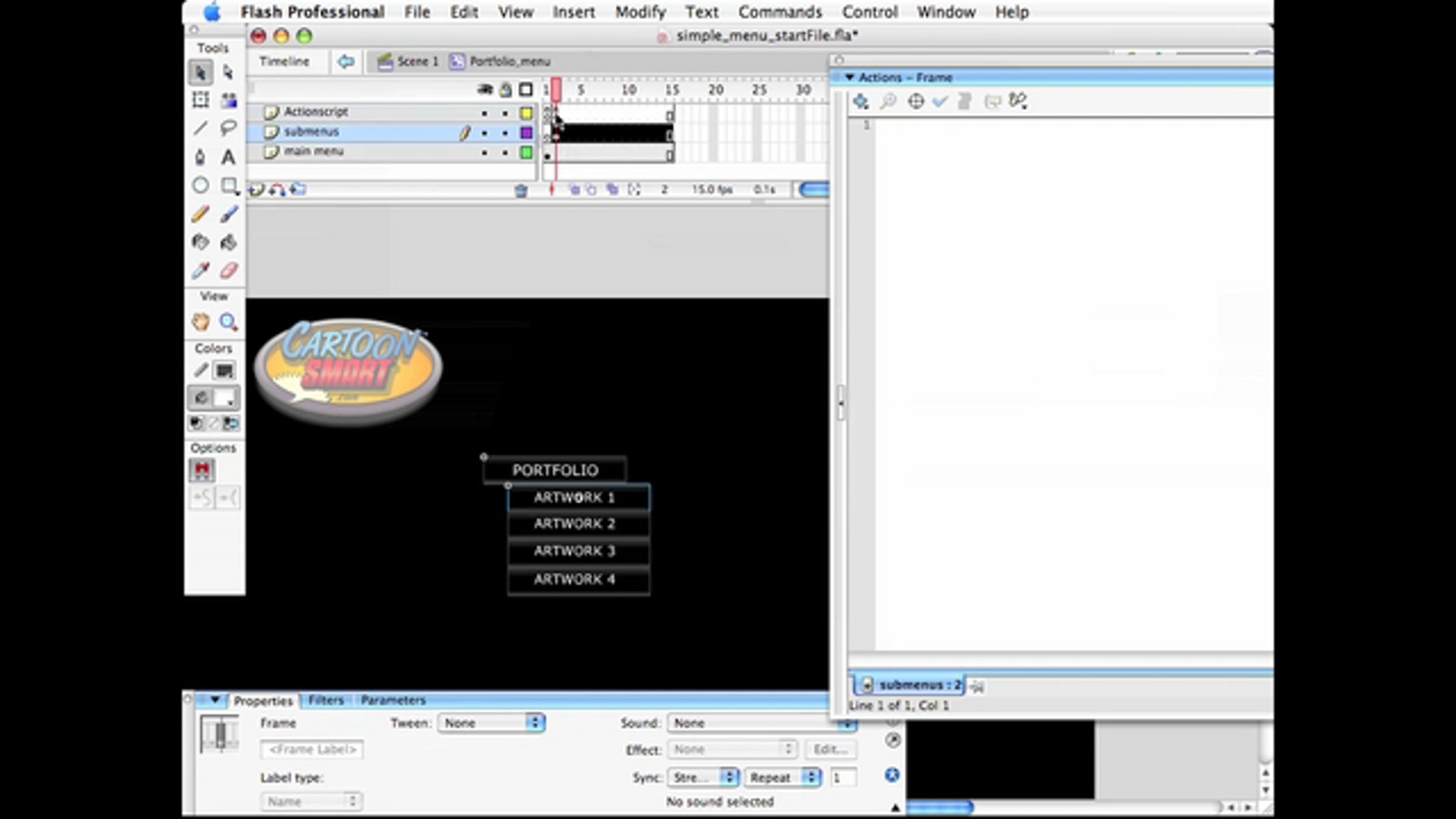Open the Sync Stream dropdown
This screenshot has height=819, width=1456.
(x=704, y=778)
